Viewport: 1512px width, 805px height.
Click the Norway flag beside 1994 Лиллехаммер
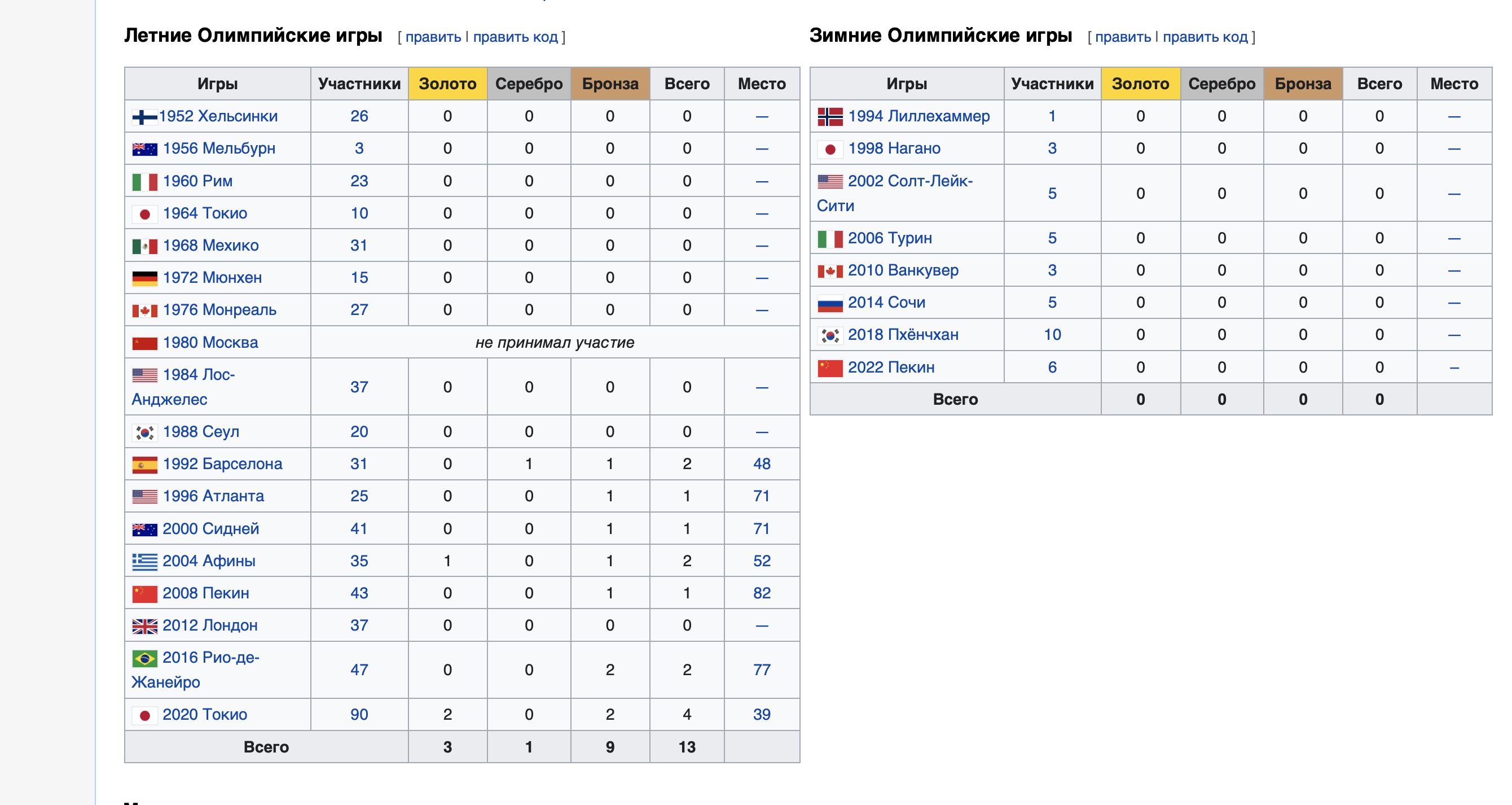pos(830,117)
